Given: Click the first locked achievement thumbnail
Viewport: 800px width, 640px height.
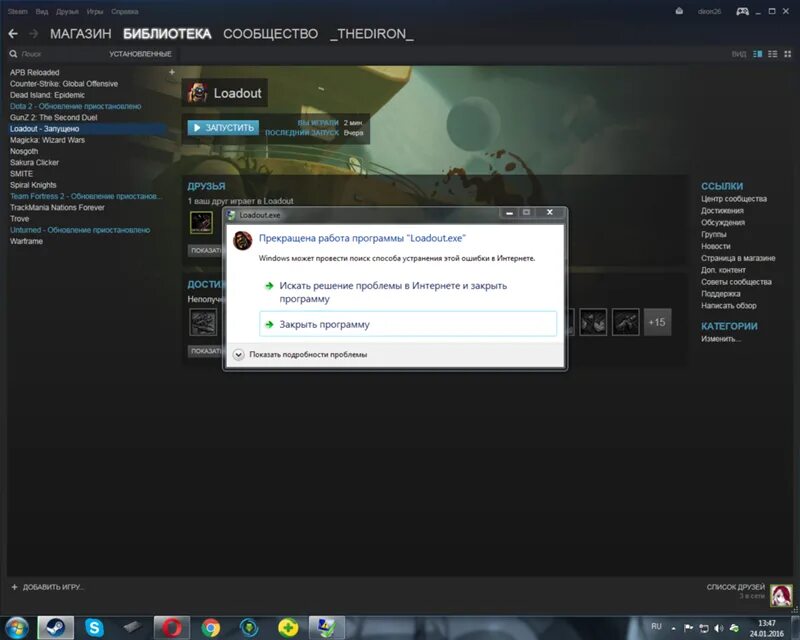Looking at the screenshot, I should pos(203,322).
